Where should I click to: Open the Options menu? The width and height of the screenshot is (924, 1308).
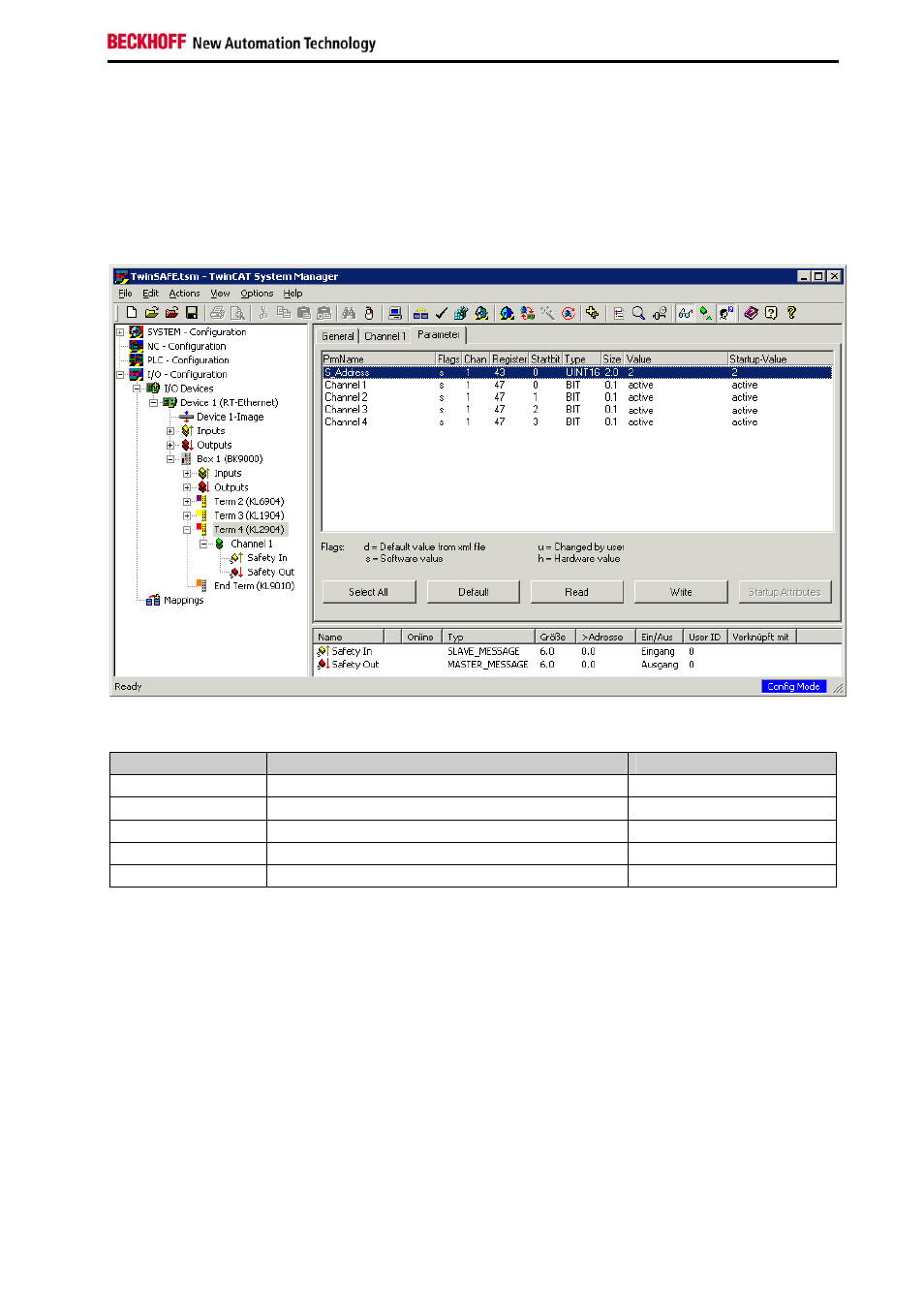click(x=257, y=294)
